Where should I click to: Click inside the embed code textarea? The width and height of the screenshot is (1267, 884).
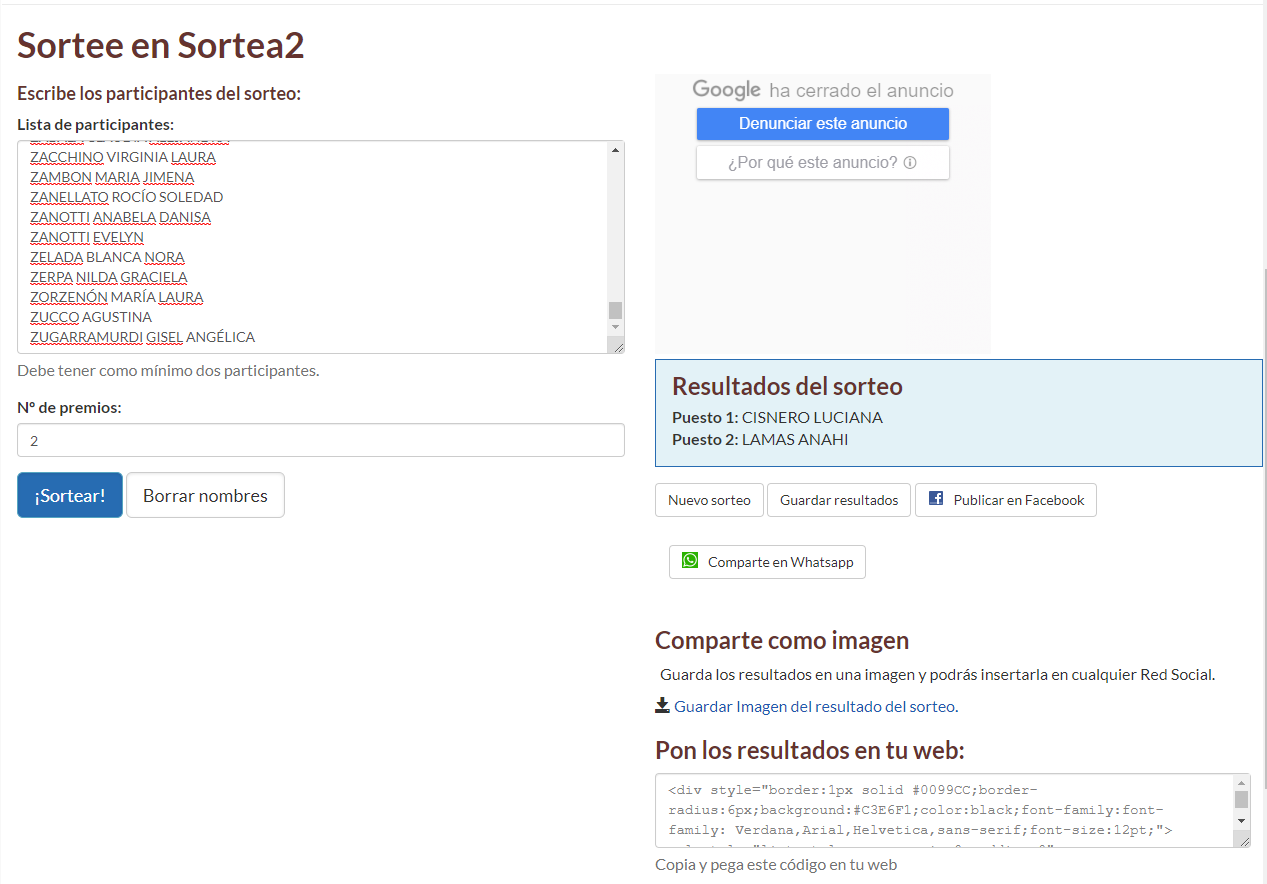[944, 810]
